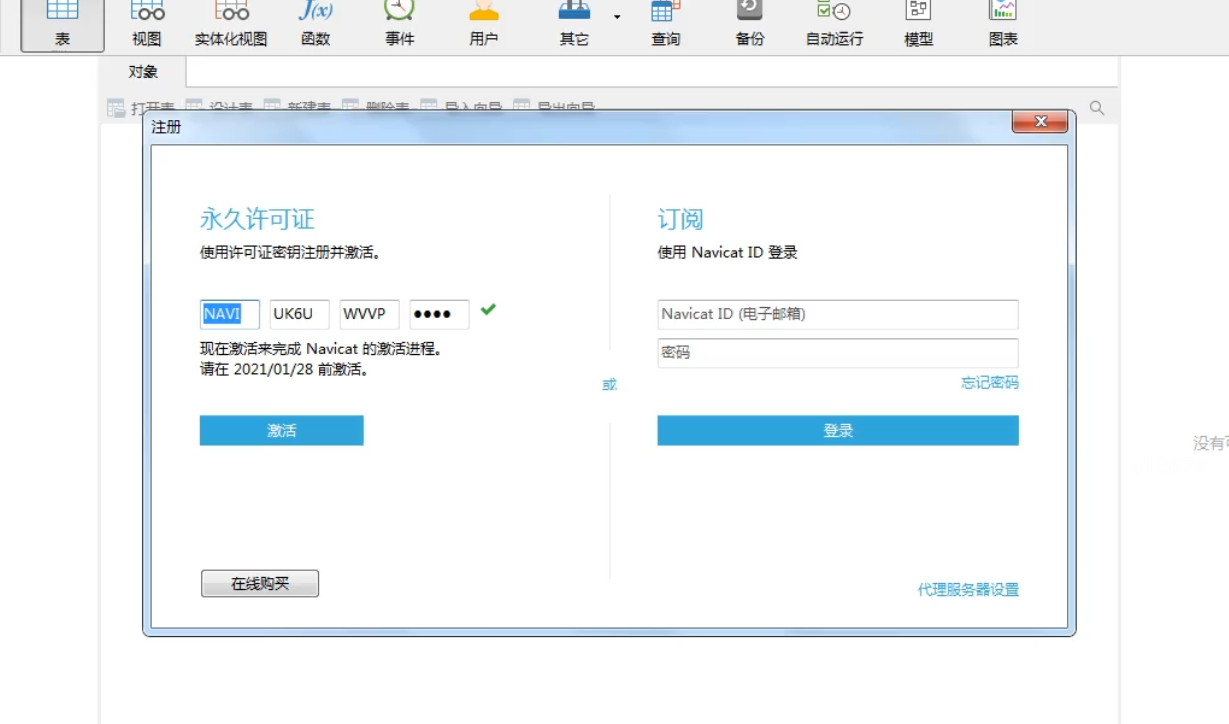Screen dimensions: 1229x724
Task: Click the green validation checkmark
Action: click(488, 310)
